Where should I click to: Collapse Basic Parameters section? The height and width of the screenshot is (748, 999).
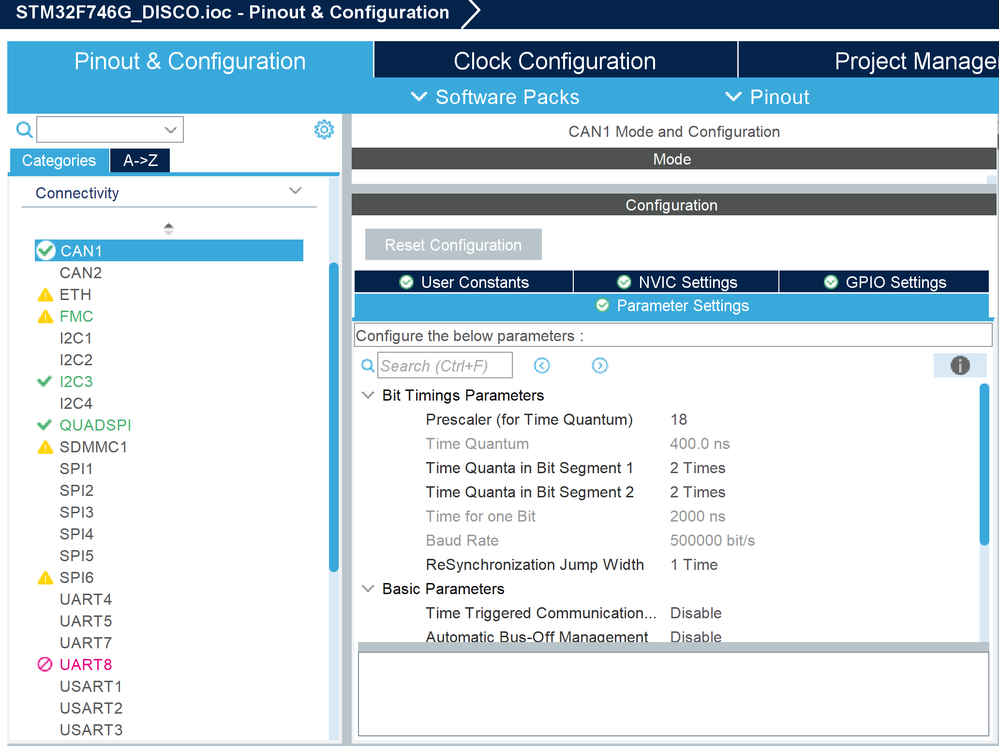pyautogui.click(x=368, y=589)
